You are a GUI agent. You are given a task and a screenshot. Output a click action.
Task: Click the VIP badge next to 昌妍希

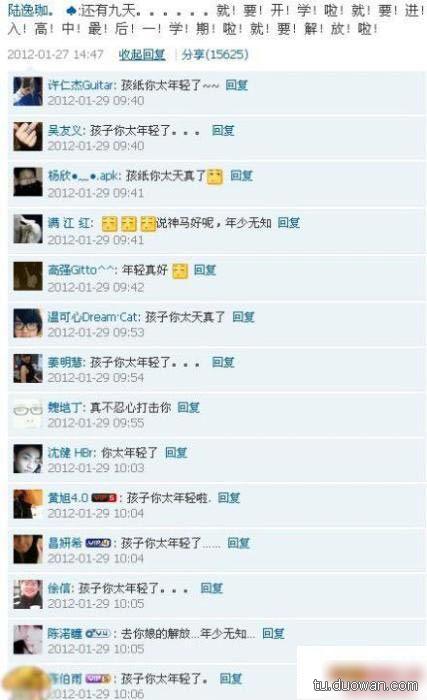(98, 543)
